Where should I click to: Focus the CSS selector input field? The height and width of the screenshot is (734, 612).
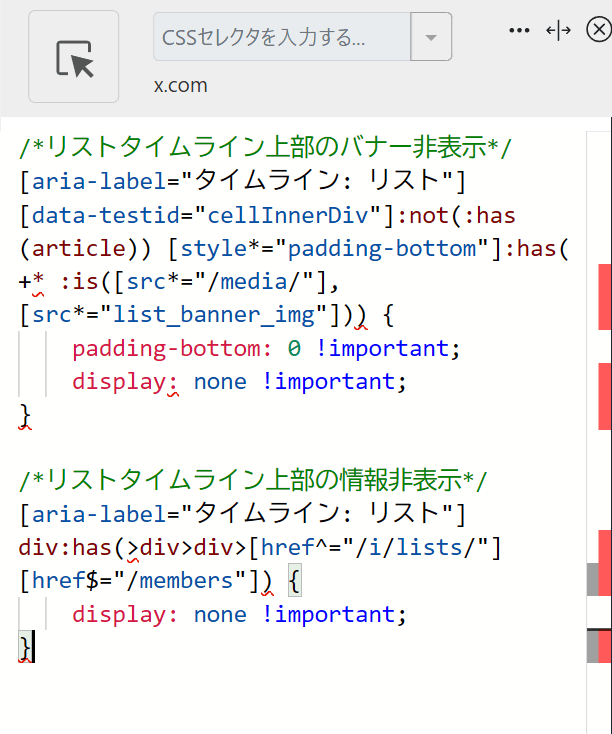coord(281,37)
